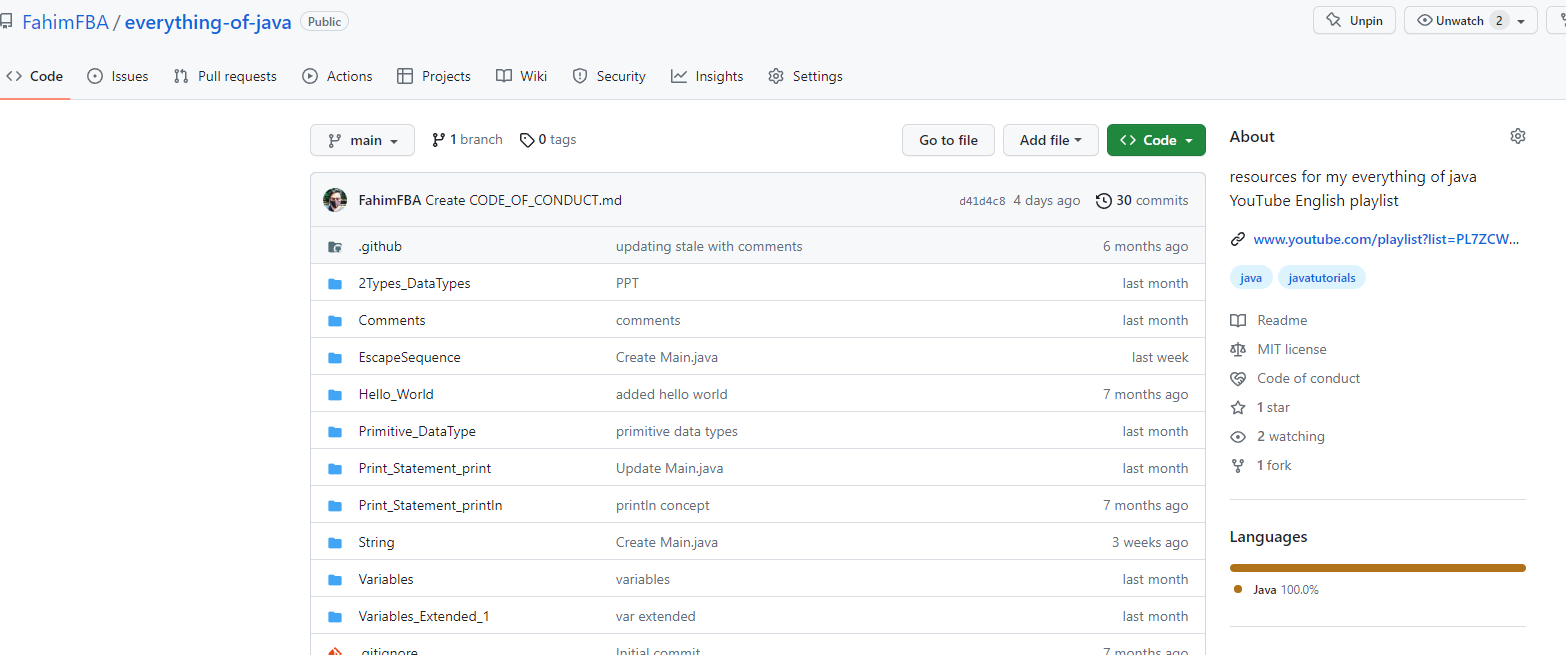Click the Comments folder icon
The width and height of the screenshot is (1566, 655).
(x=335, y=320)
